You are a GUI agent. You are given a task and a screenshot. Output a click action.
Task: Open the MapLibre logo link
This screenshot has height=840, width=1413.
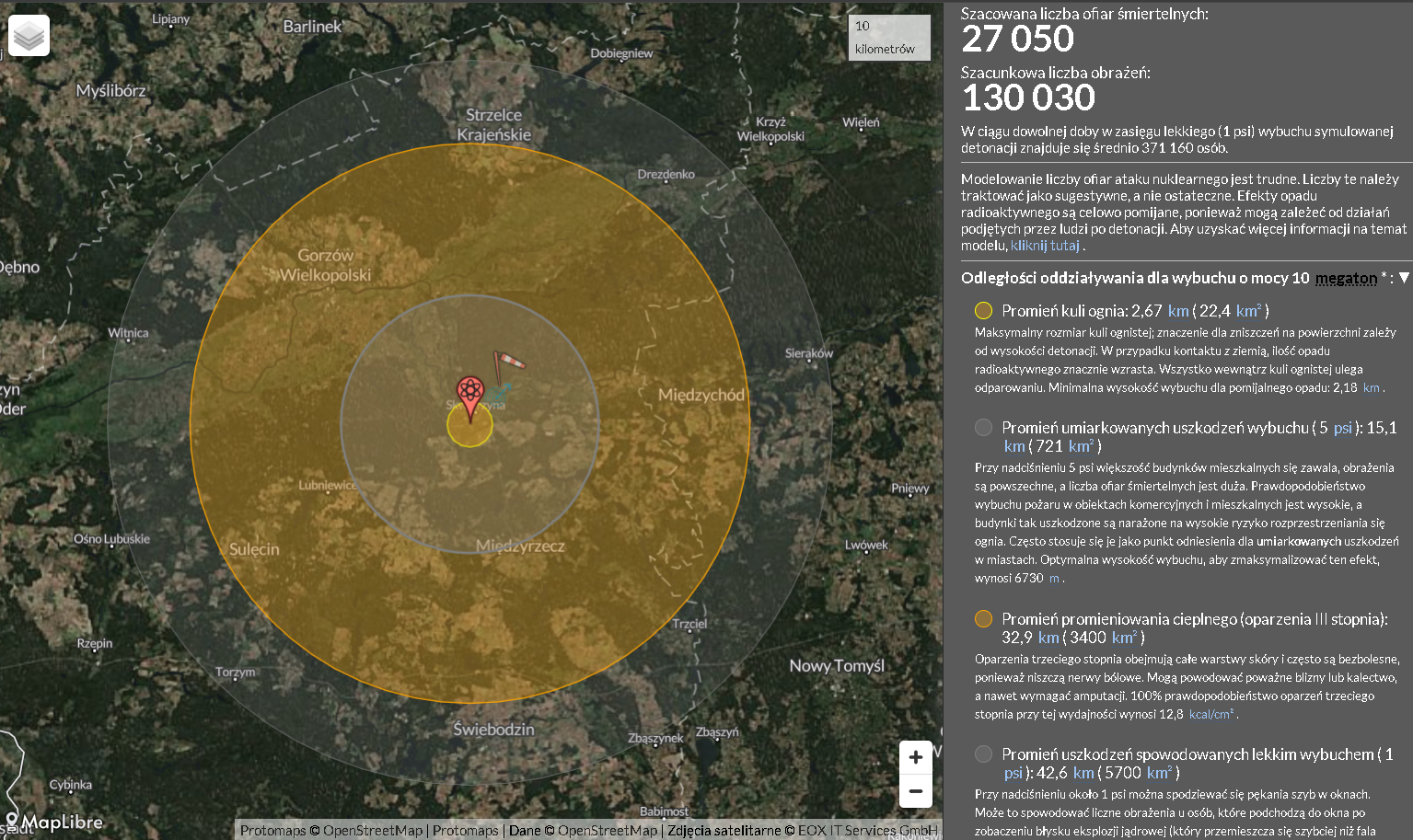click(x=55, y=822)
